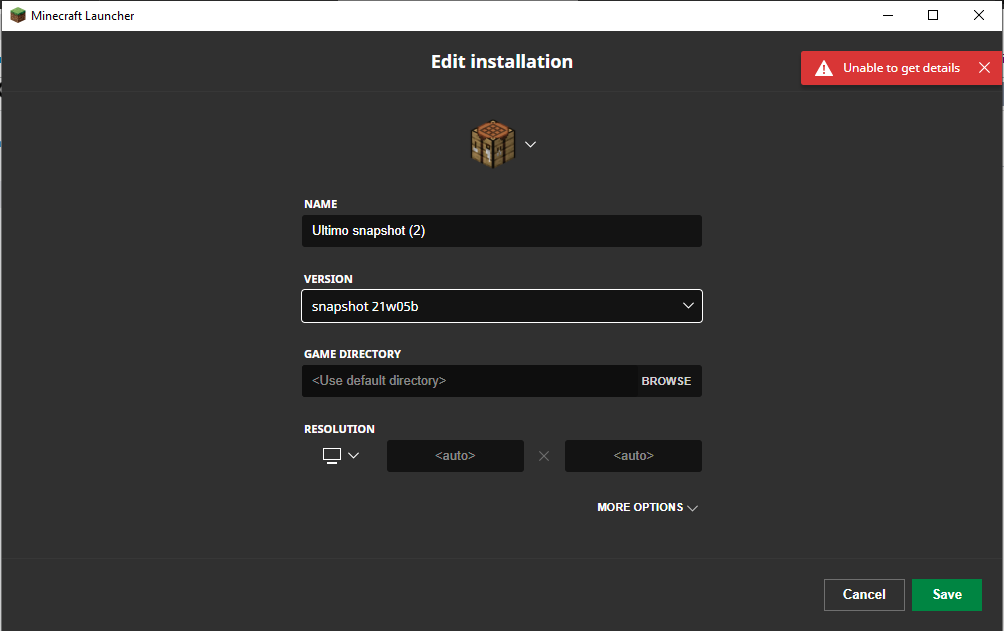The width and height of the screenshot is (1004, 631).
Task: Click the resolution width auto field
Action: pos(455,456)
